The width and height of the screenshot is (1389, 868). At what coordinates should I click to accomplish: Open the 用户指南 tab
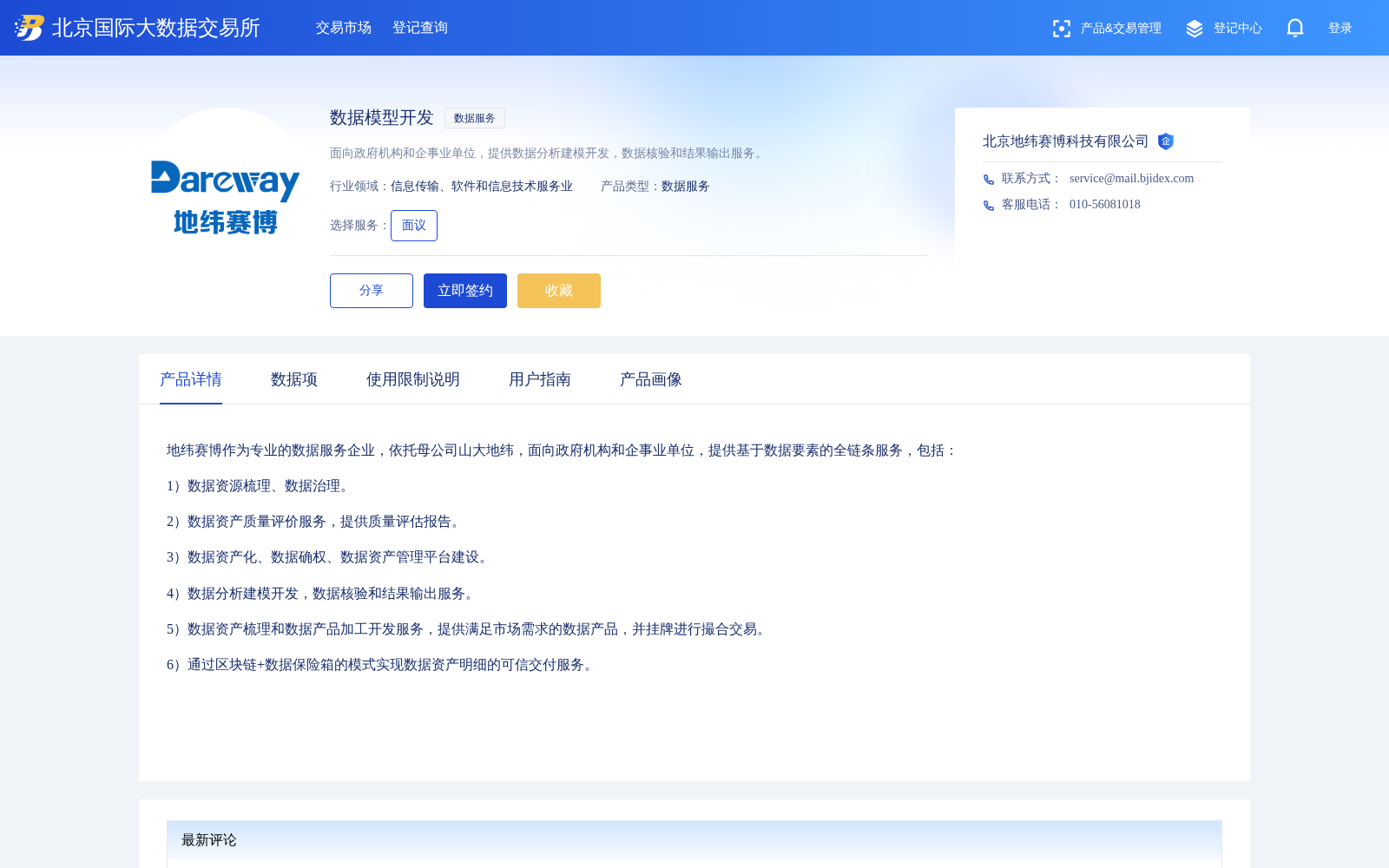coord(540,379)
